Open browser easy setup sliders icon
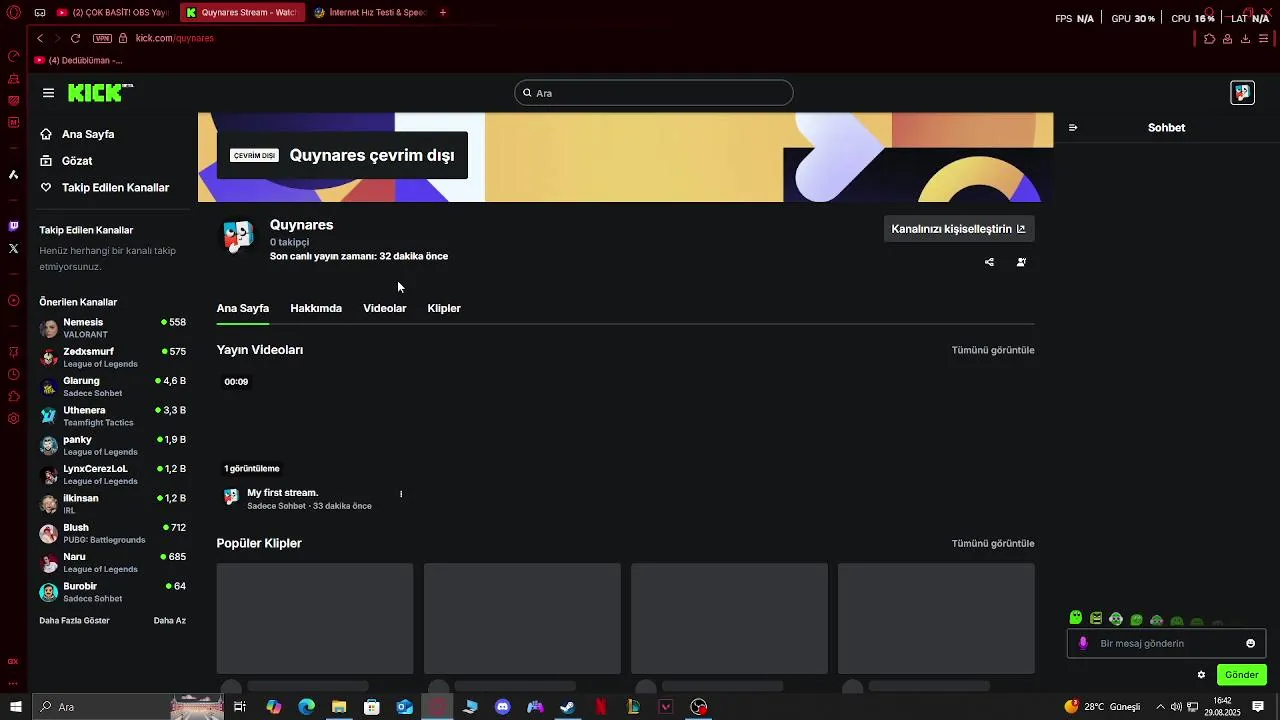 tap(1264, 39)
